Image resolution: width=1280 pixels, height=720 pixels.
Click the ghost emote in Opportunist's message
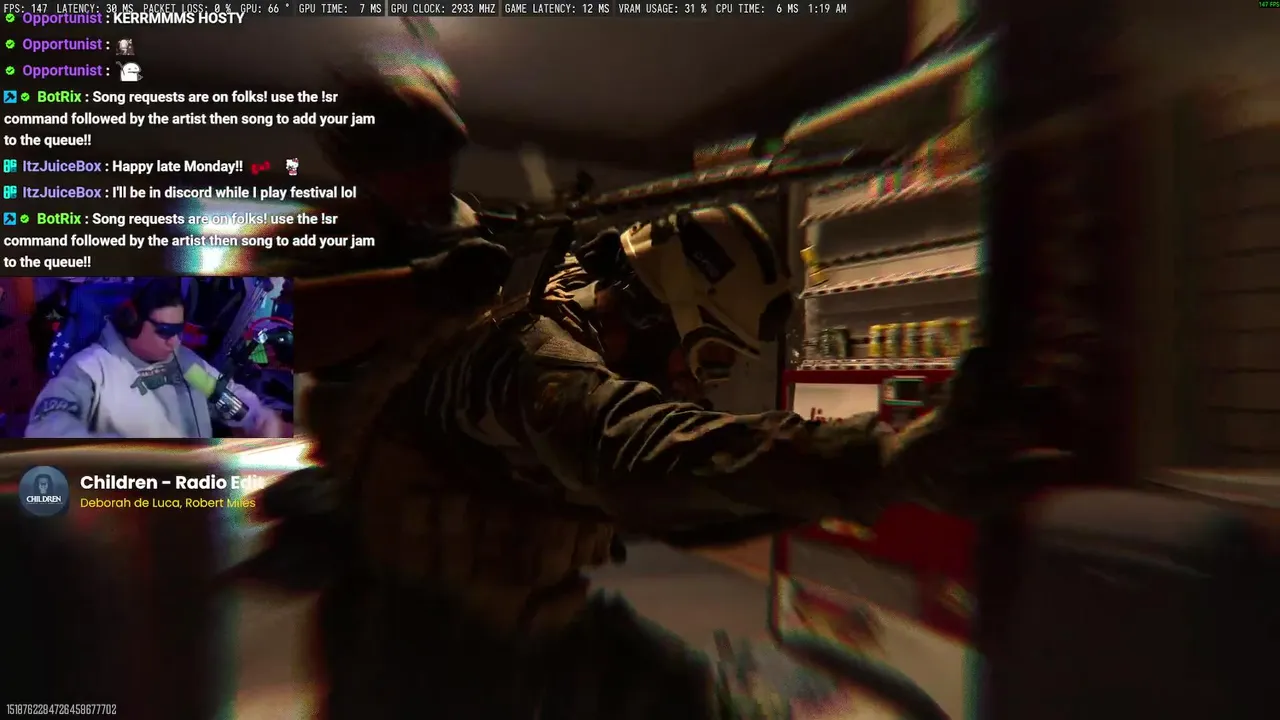pyautogui.click(x=130, y=71)
